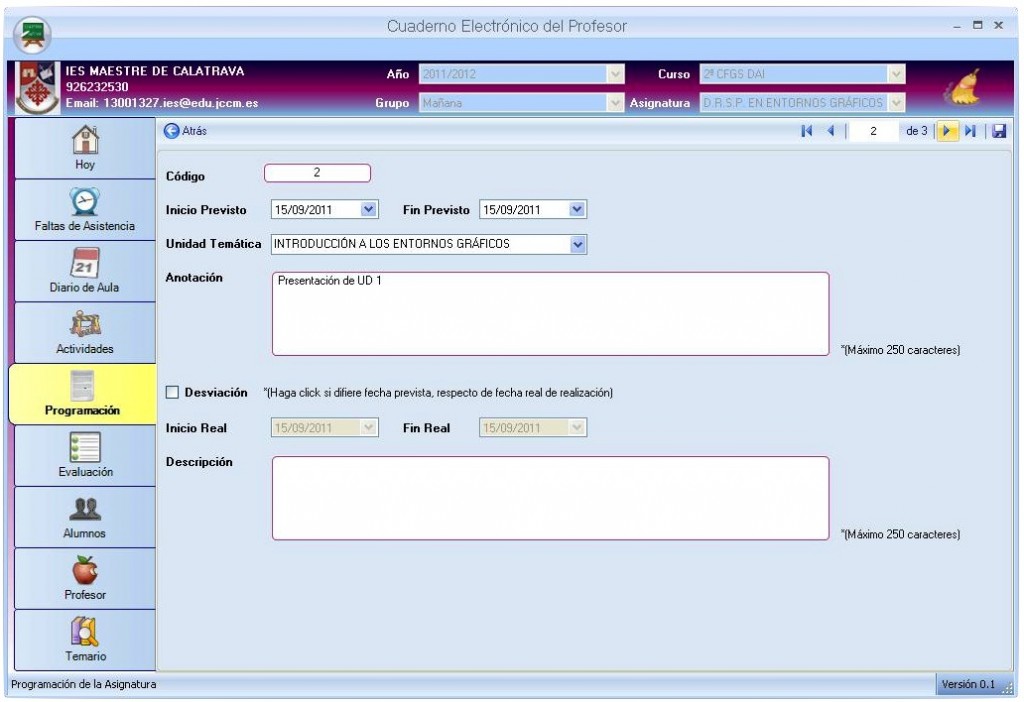
Task: Click the Programación de la Asignatura status text
Action: click(x=84, y=684)
